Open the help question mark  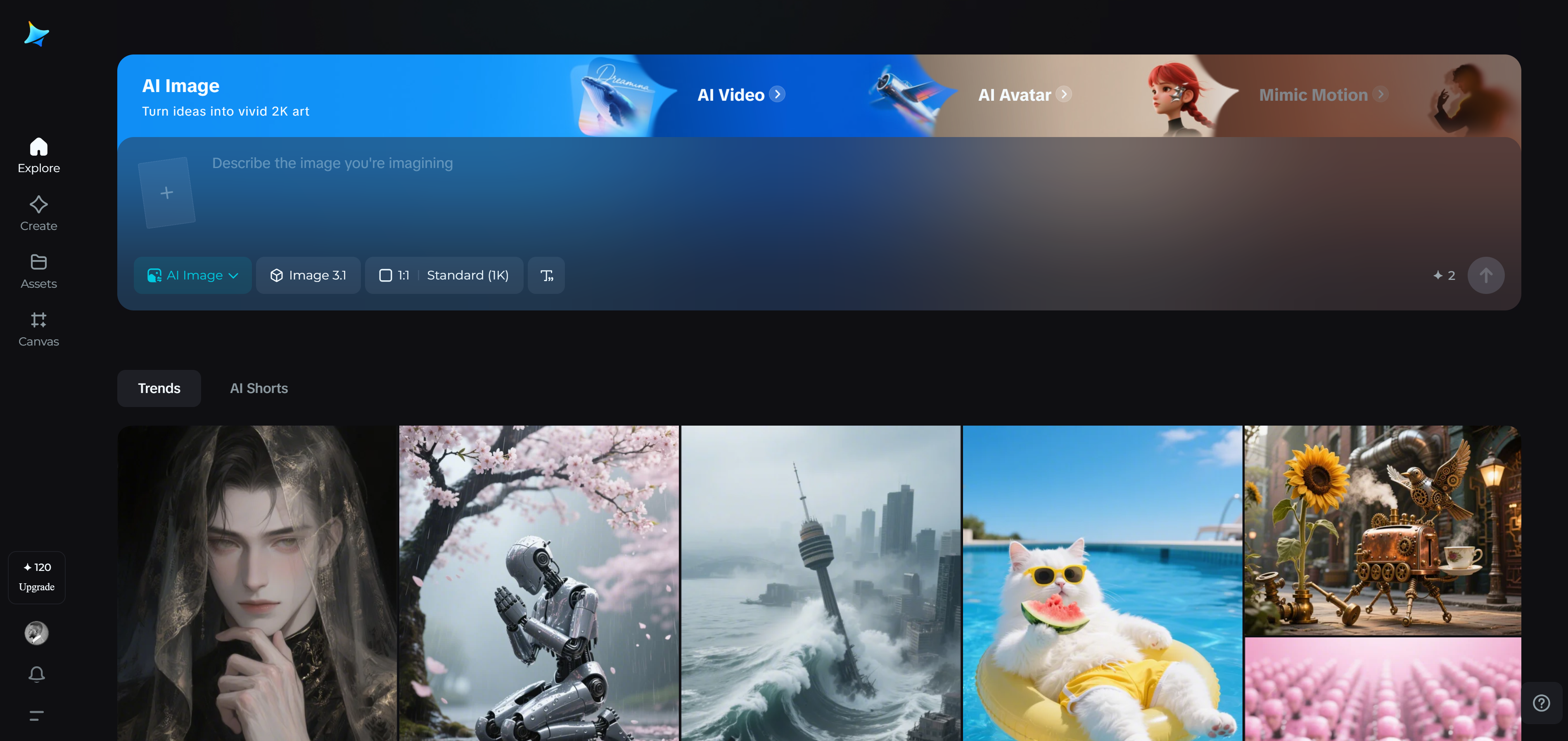coord(1542,703)
